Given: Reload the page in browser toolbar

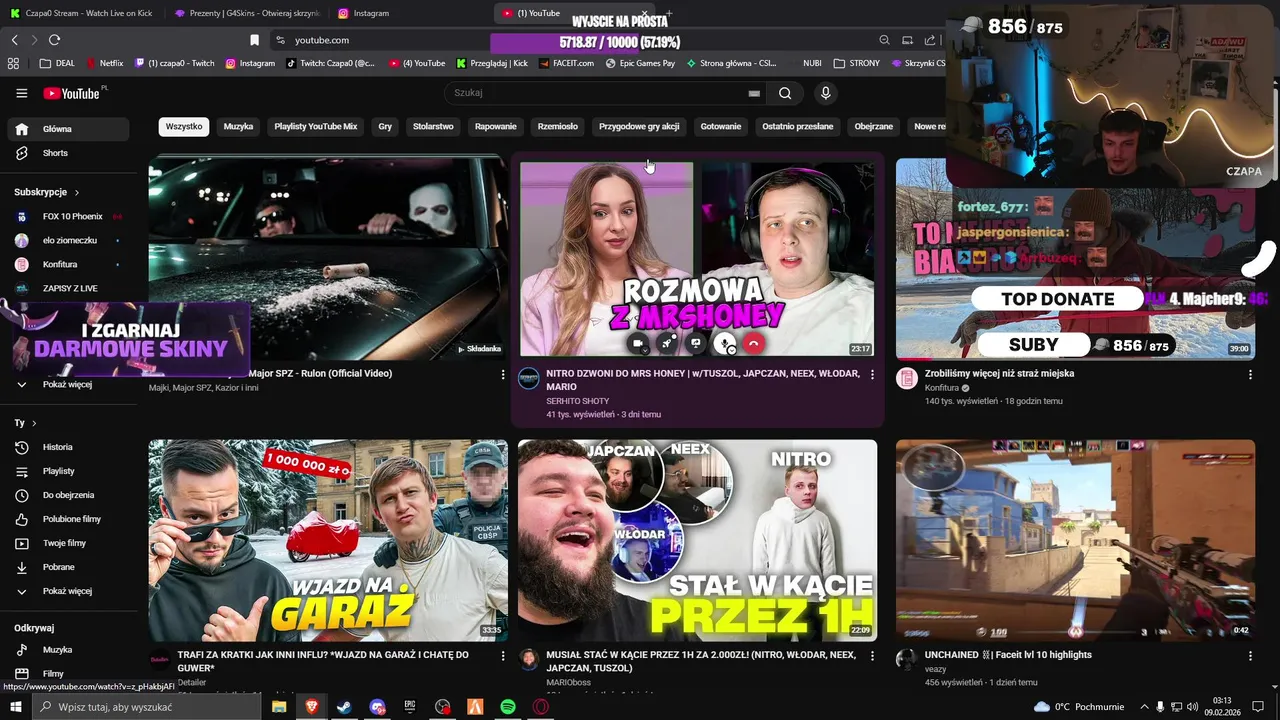Looking at the screenshot, I should tap(54, 40).
